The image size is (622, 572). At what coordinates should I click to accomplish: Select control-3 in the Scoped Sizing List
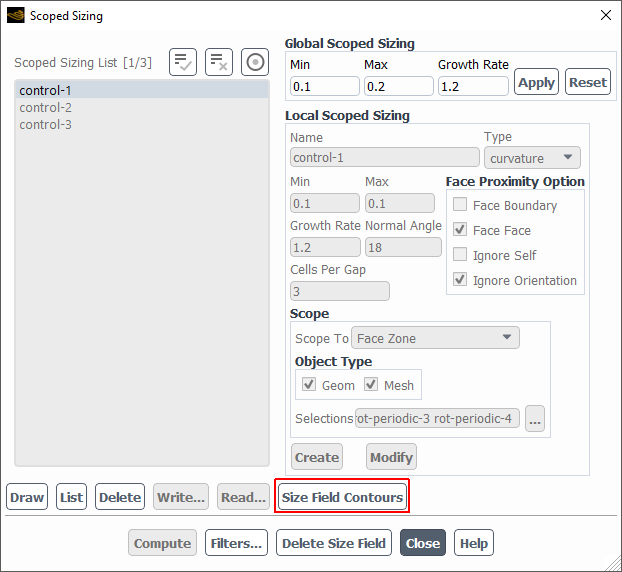pyautogui.click(x=142, y=125)
